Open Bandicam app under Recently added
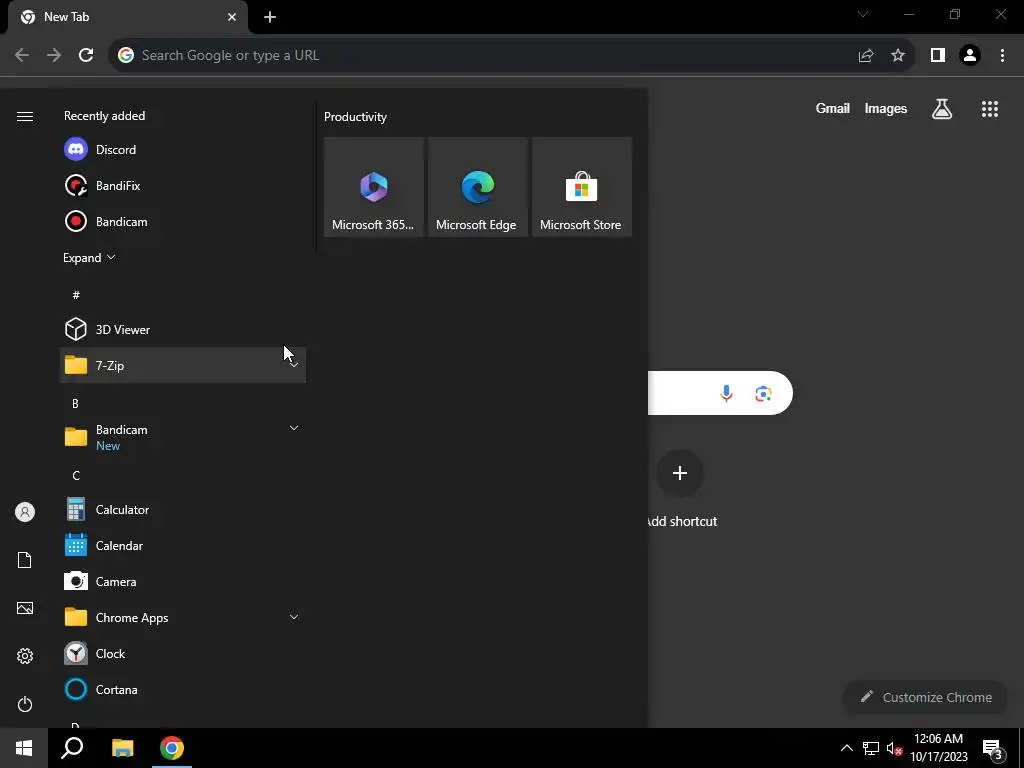This screenshot has height=768, width=1024. [183, 221]
